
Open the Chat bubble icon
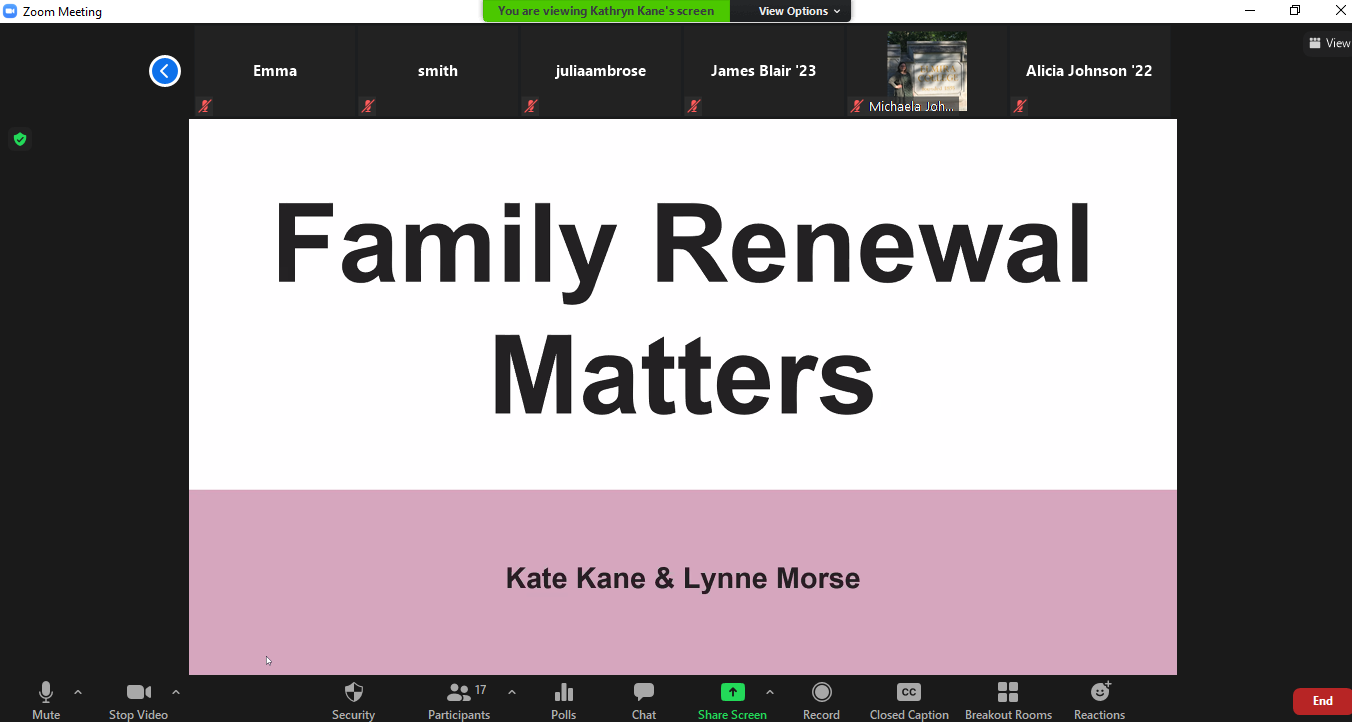pyautogui.click(x=644, y=692)
